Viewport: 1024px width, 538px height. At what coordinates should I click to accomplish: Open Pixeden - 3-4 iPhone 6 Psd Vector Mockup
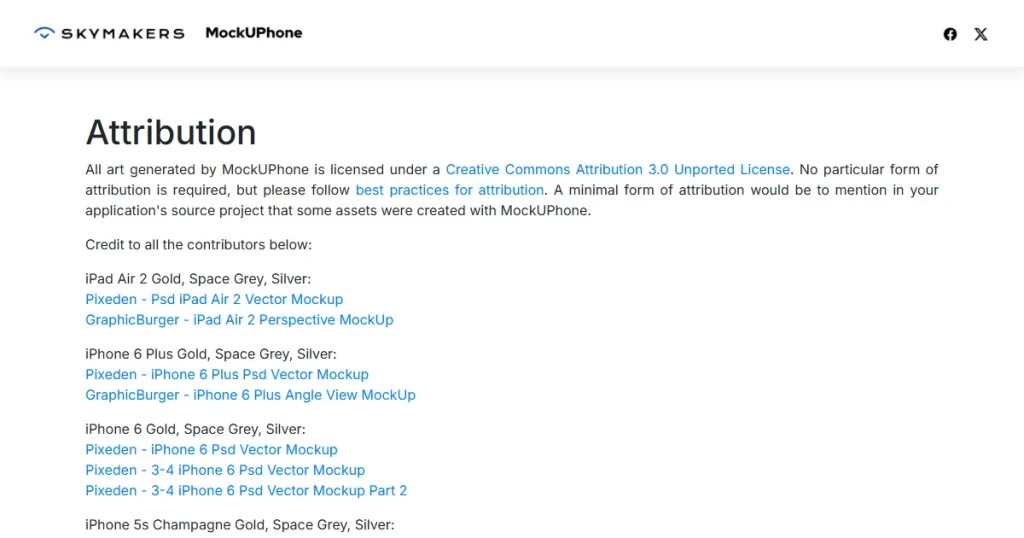(x=225, y=470)
